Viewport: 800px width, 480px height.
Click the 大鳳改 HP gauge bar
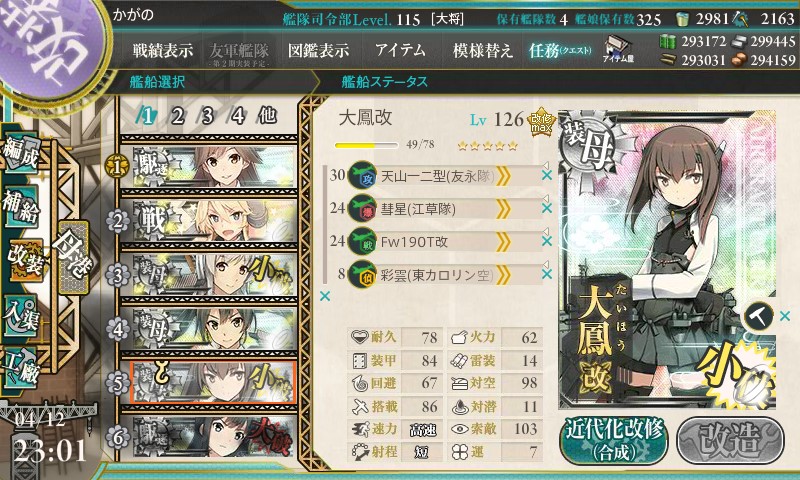tap(366, 145)
